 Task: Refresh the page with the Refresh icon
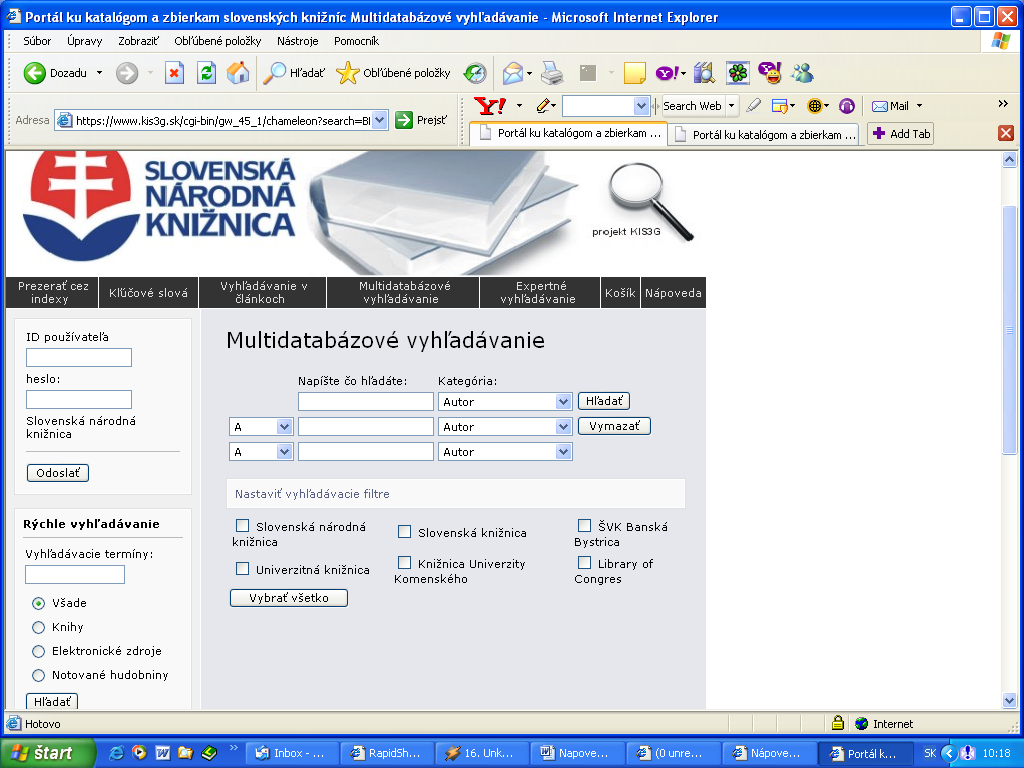coord(206,73)
